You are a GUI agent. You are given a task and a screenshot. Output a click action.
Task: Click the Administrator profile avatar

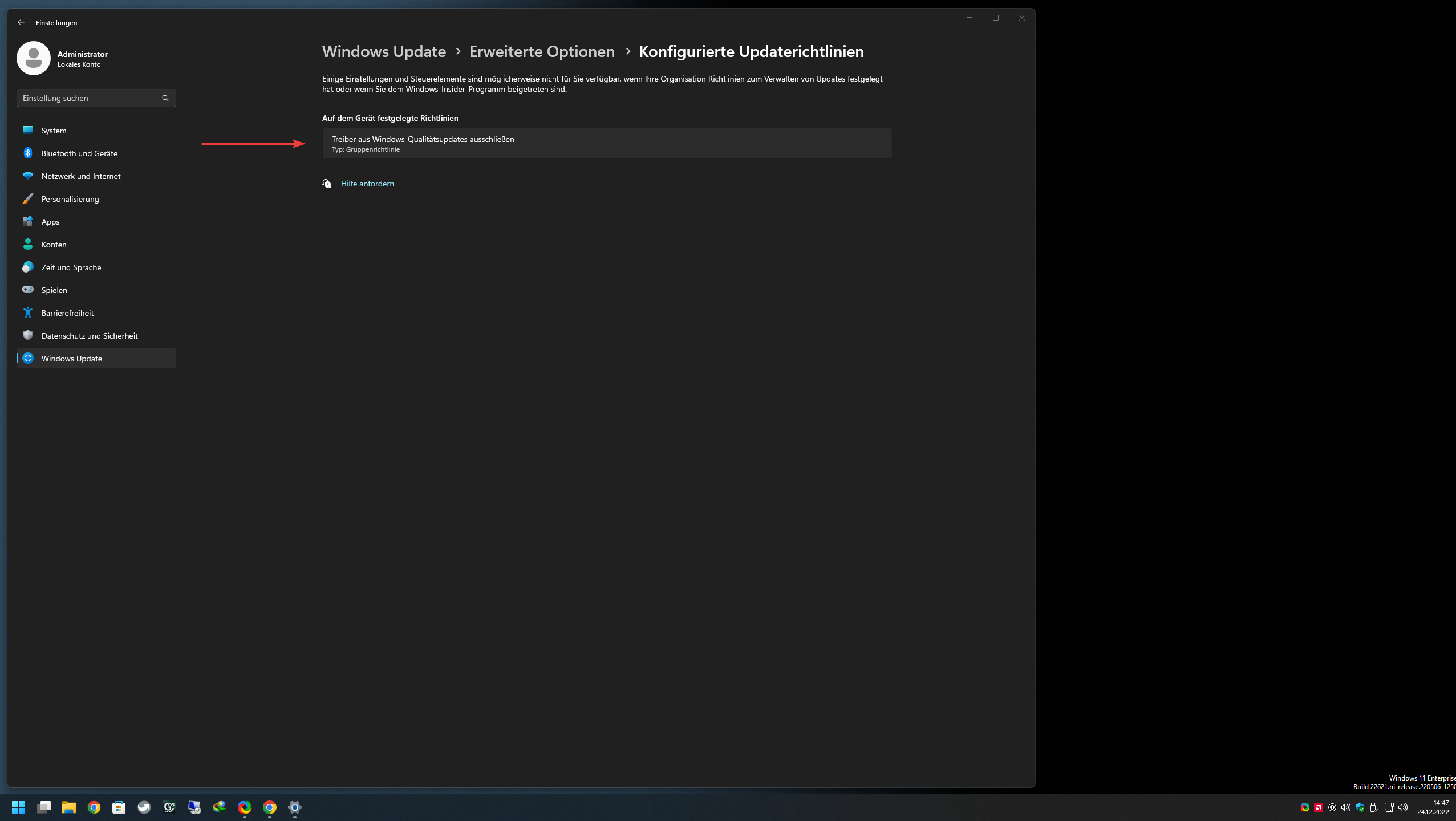coord(34,58)
